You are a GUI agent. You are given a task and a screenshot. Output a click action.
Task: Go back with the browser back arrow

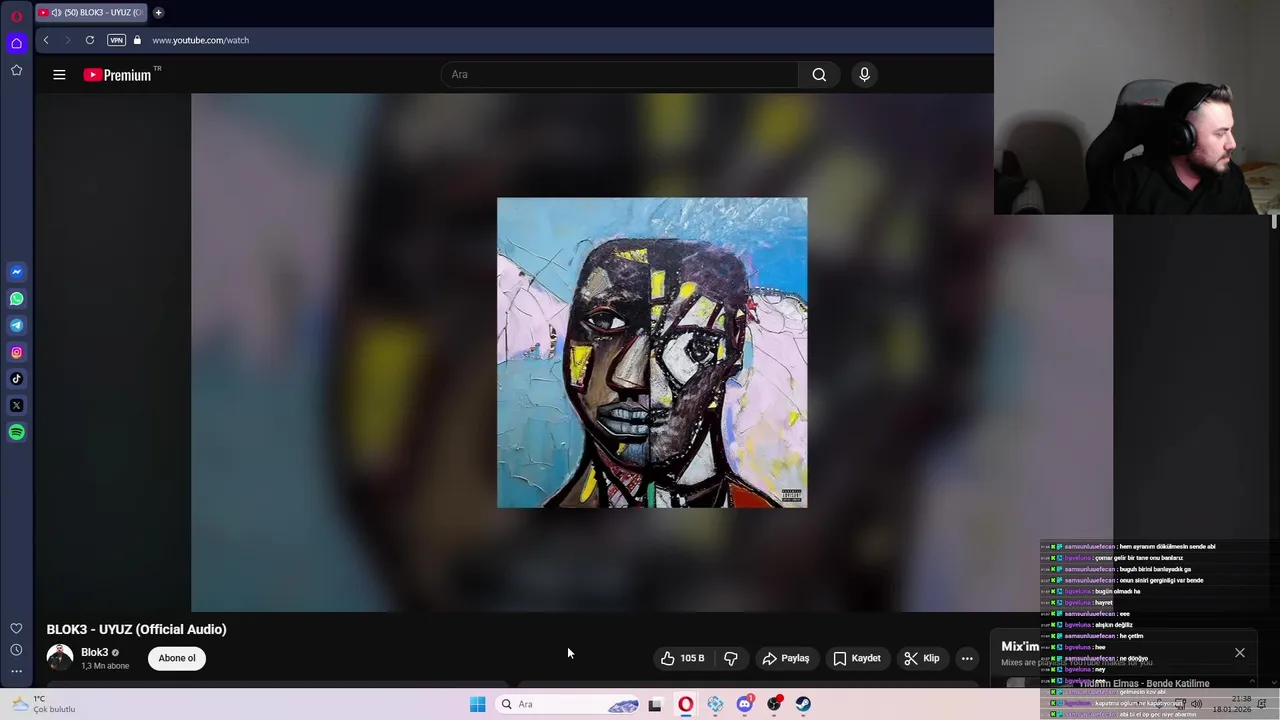[46, 40]
